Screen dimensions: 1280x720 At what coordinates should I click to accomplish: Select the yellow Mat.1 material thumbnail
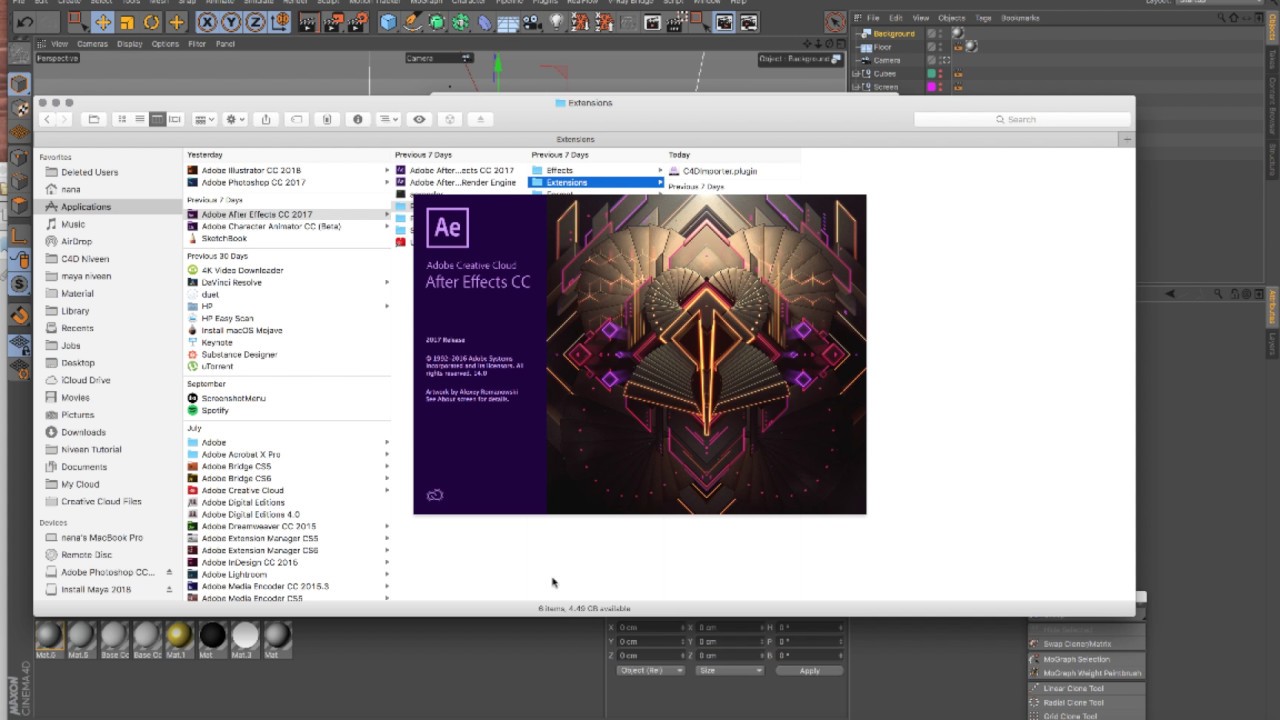[x=179, y=636]
